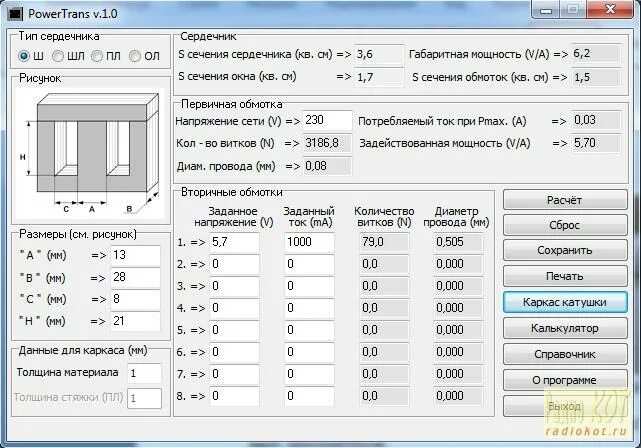Image resolution: width=641 pixels, height=448 pixels.
Task: Click primary wire diameter value 0,08
Action: (327, 166)
